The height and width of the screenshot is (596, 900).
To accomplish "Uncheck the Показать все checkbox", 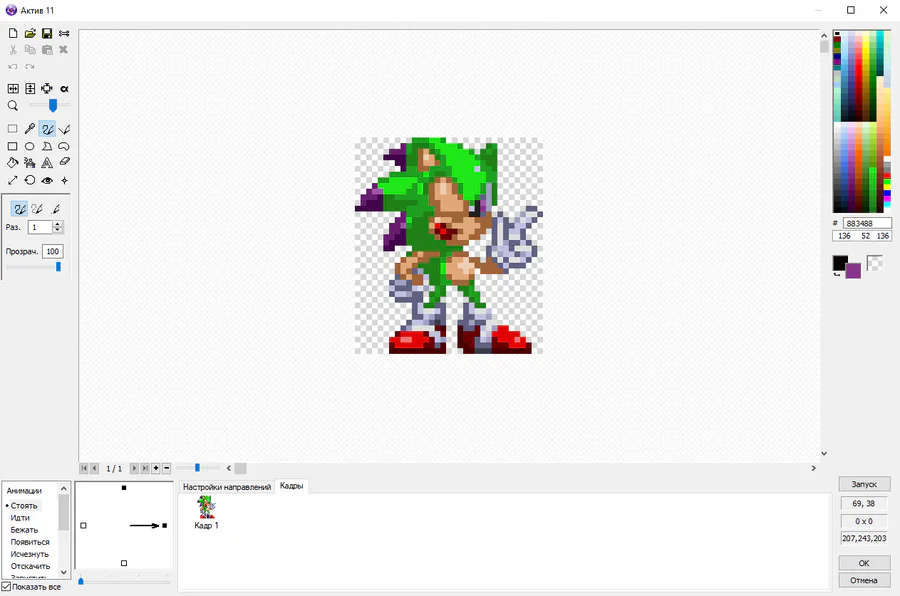I will tap(6, 586).
